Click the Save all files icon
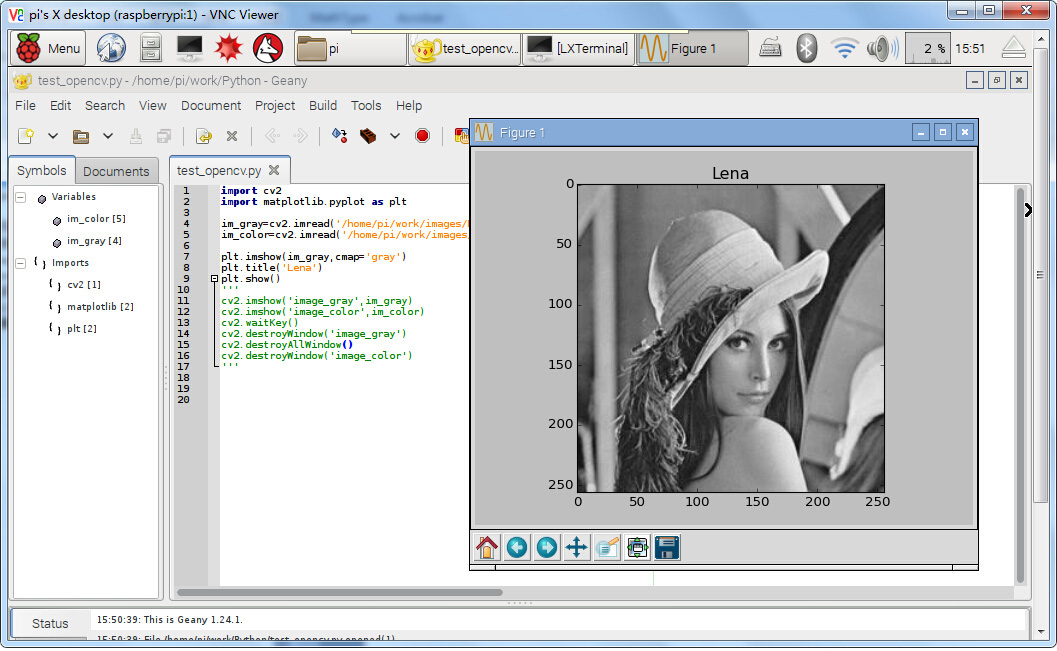Screen dimensions: 1057x651 coord(164,136)
